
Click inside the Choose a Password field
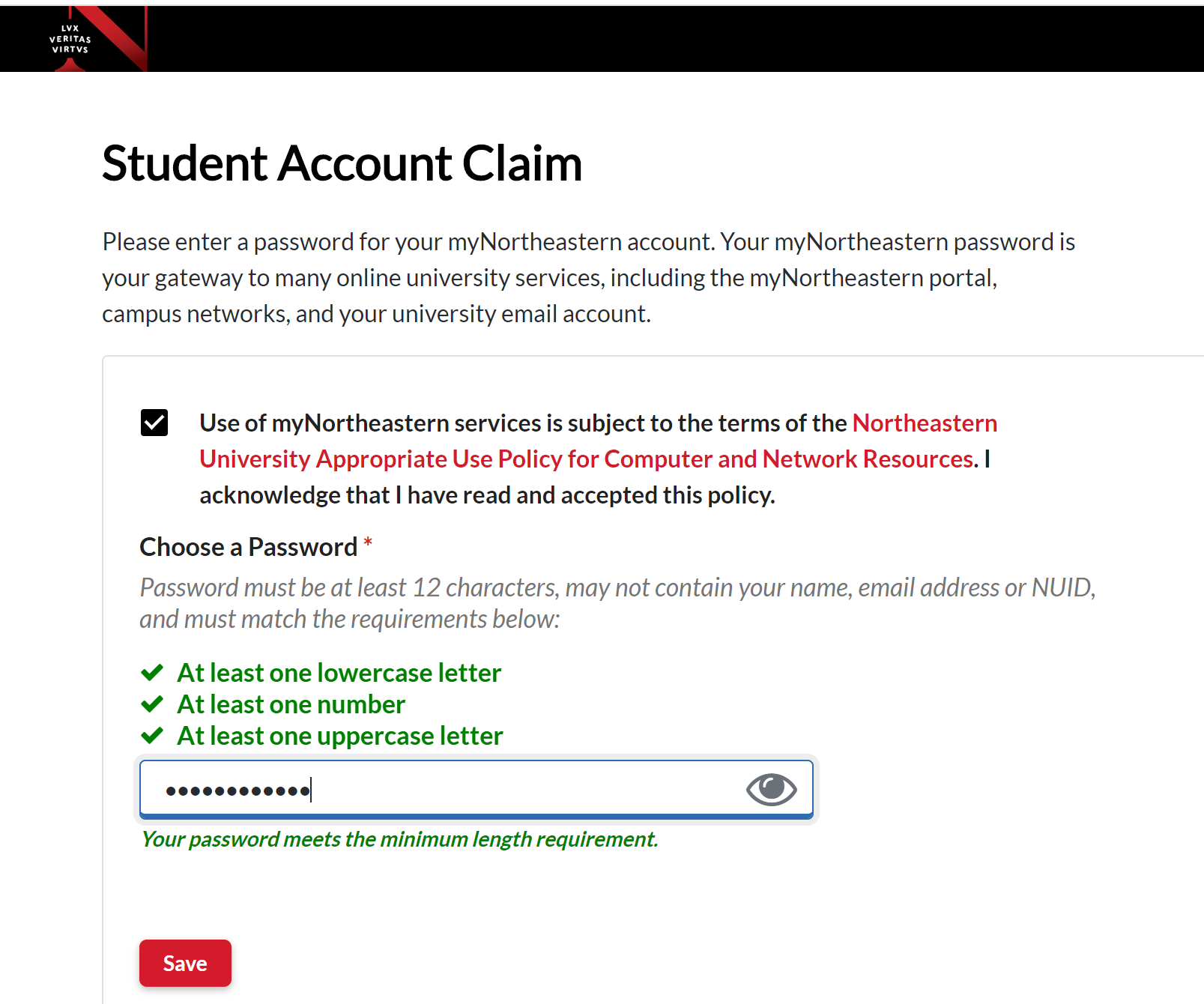click(x=450, y=788)
